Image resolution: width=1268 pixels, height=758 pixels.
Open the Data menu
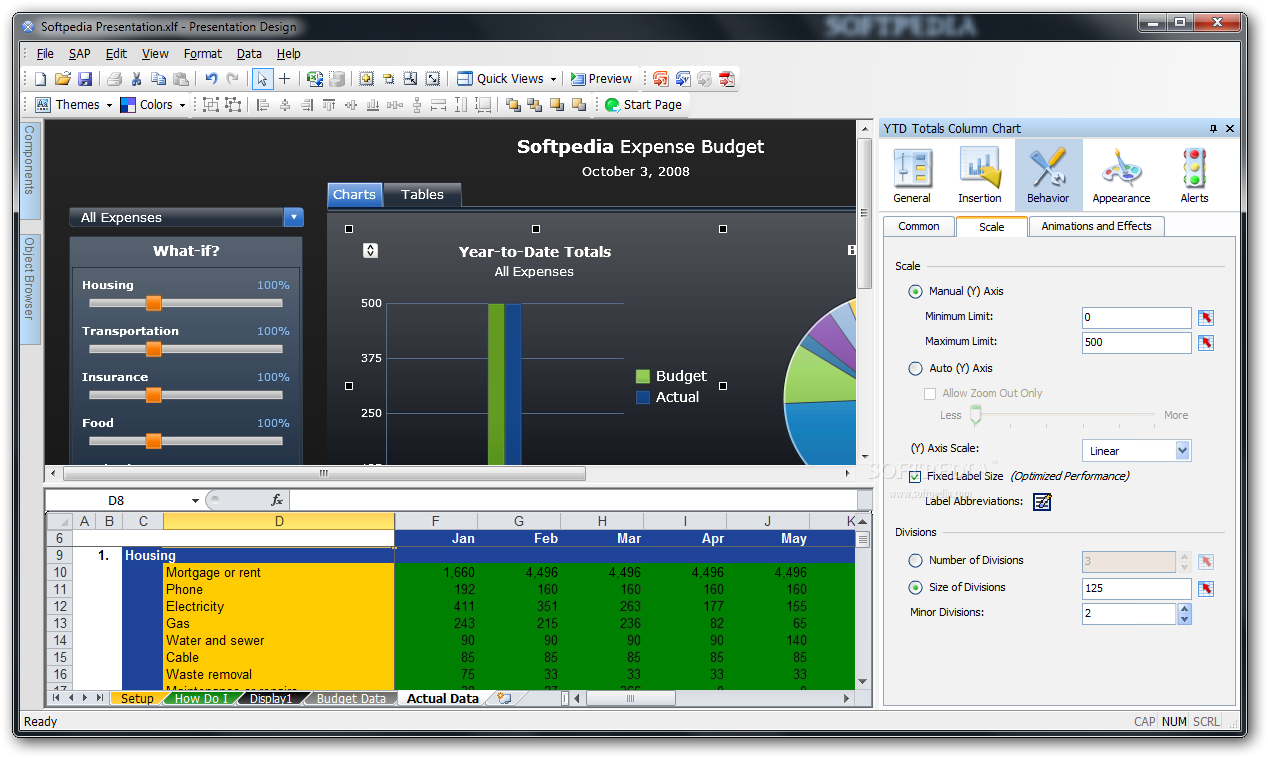249,54
